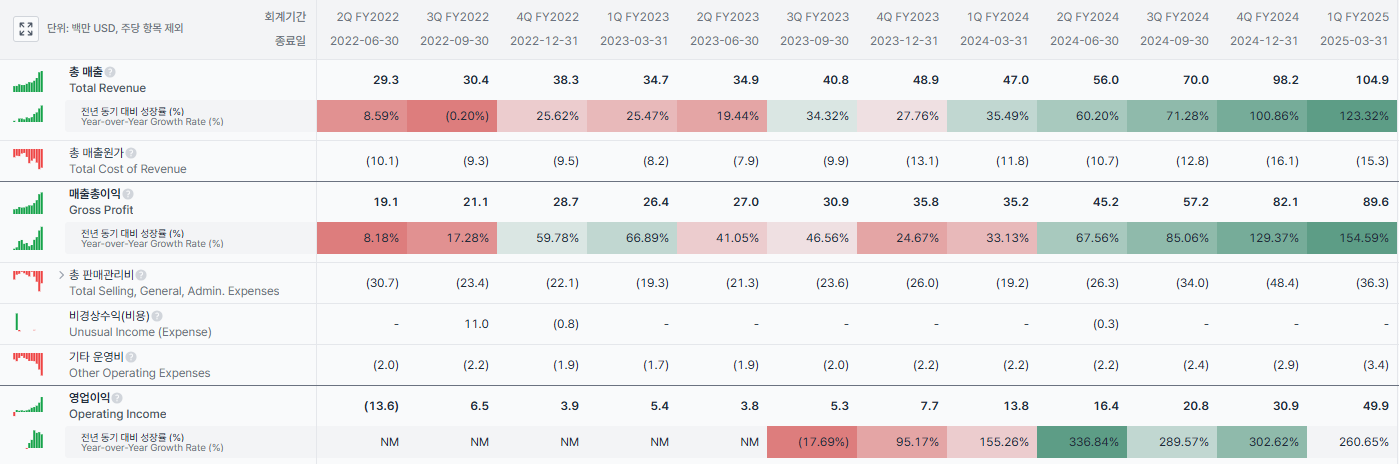1399x464 pixels.
Task: Click the red (17.69%) operating income growth cell
Action: (812, 442)
